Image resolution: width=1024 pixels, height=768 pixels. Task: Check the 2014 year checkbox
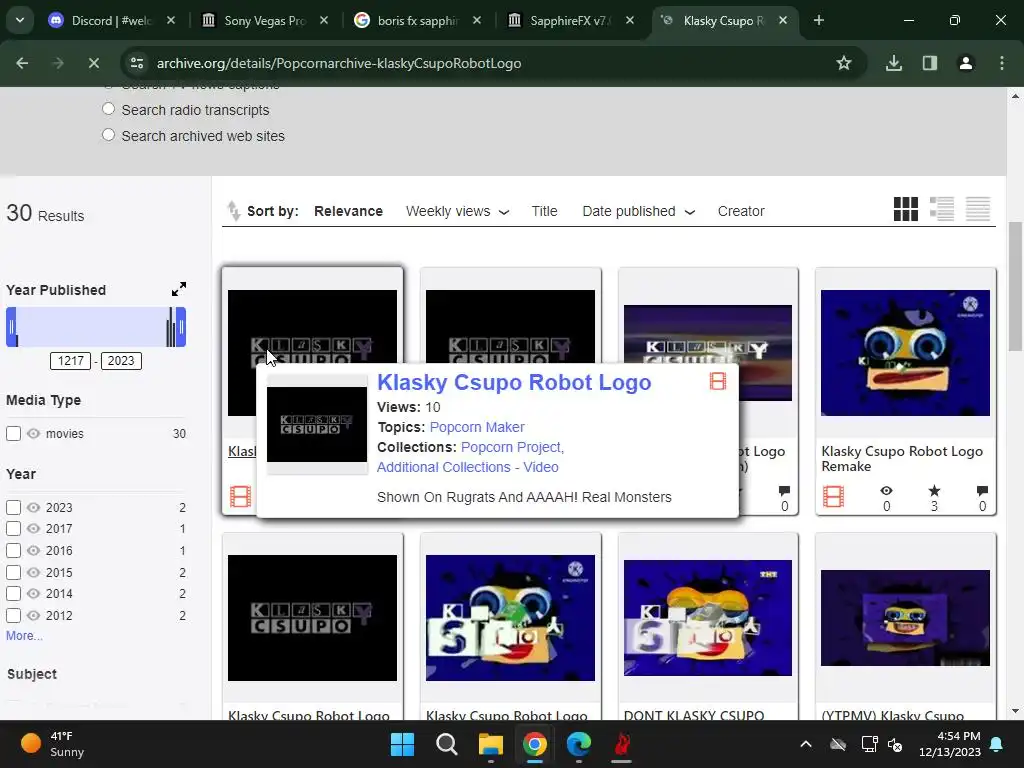[13, 594]
